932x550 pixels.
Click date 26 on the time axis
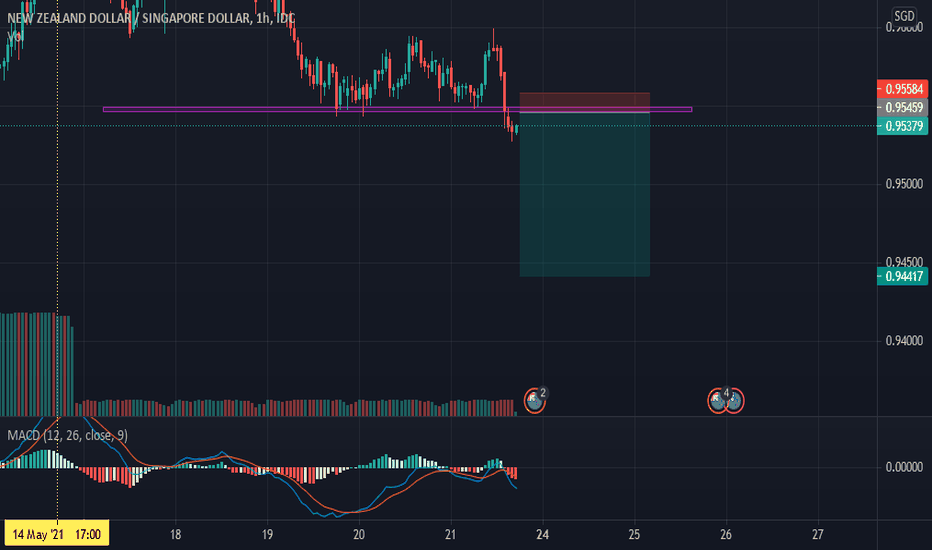point(726,535)
